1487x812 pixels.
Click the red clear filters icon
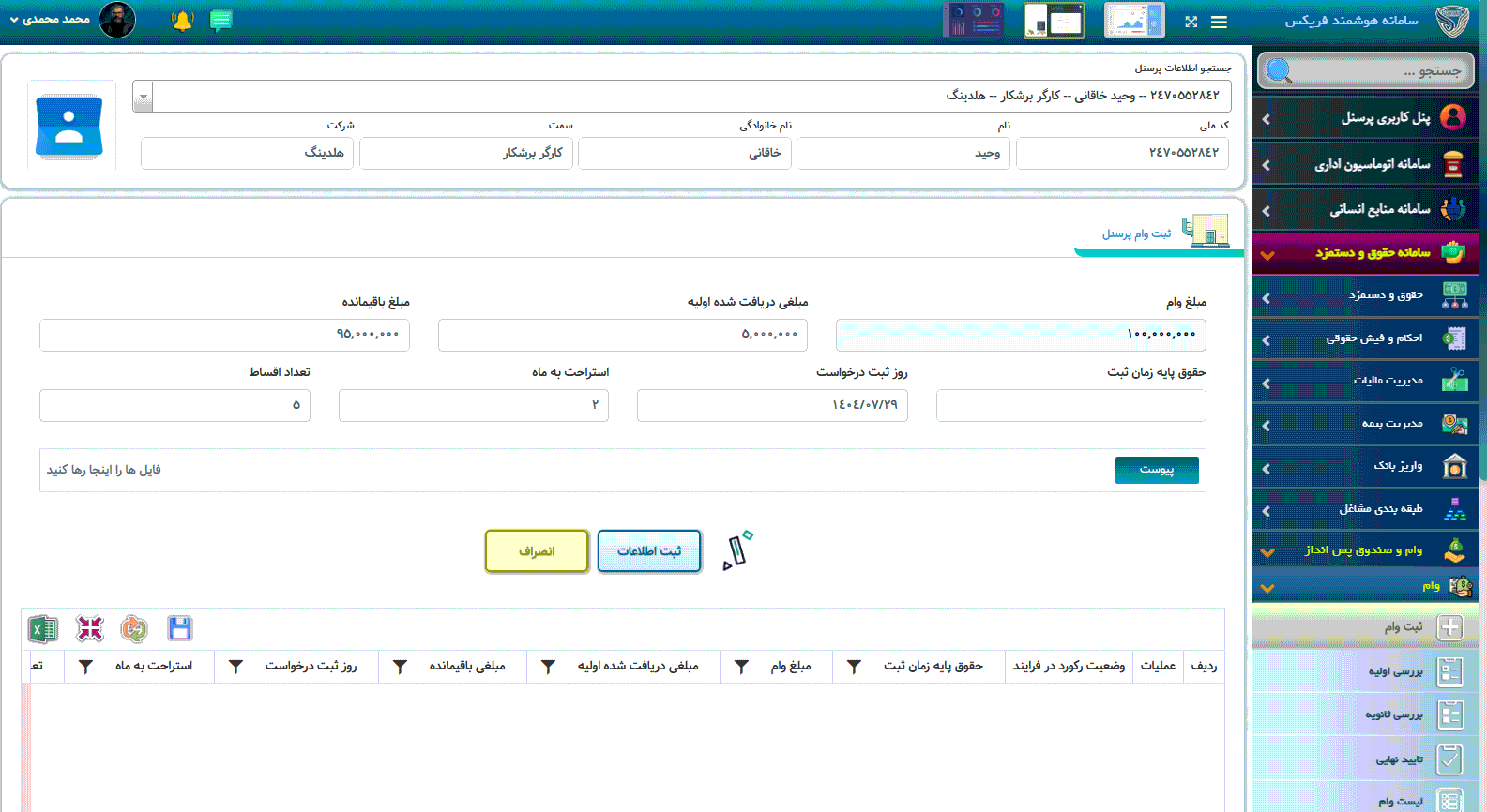point(90,629)
